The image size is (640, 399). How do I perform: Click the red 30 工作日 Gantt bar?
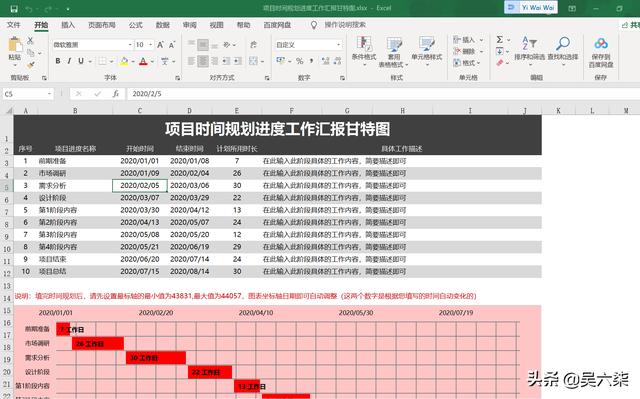156,358
